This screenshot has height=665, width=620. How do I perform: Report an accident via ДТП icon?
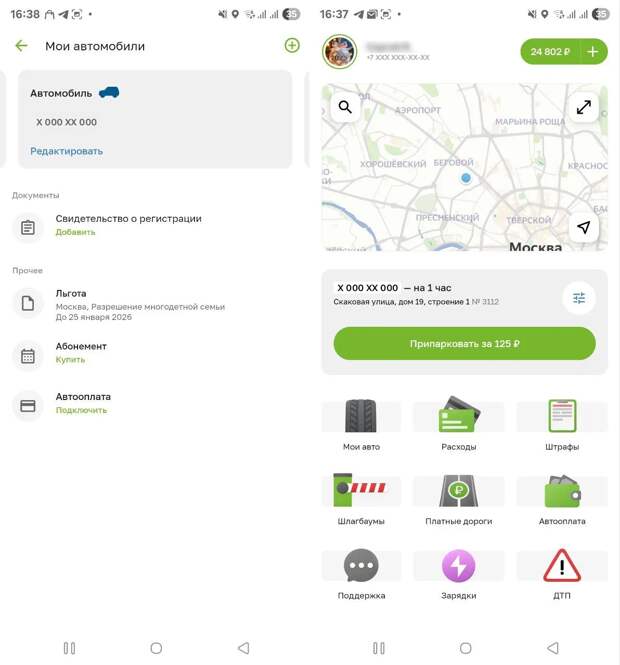(x=562, y=565)
